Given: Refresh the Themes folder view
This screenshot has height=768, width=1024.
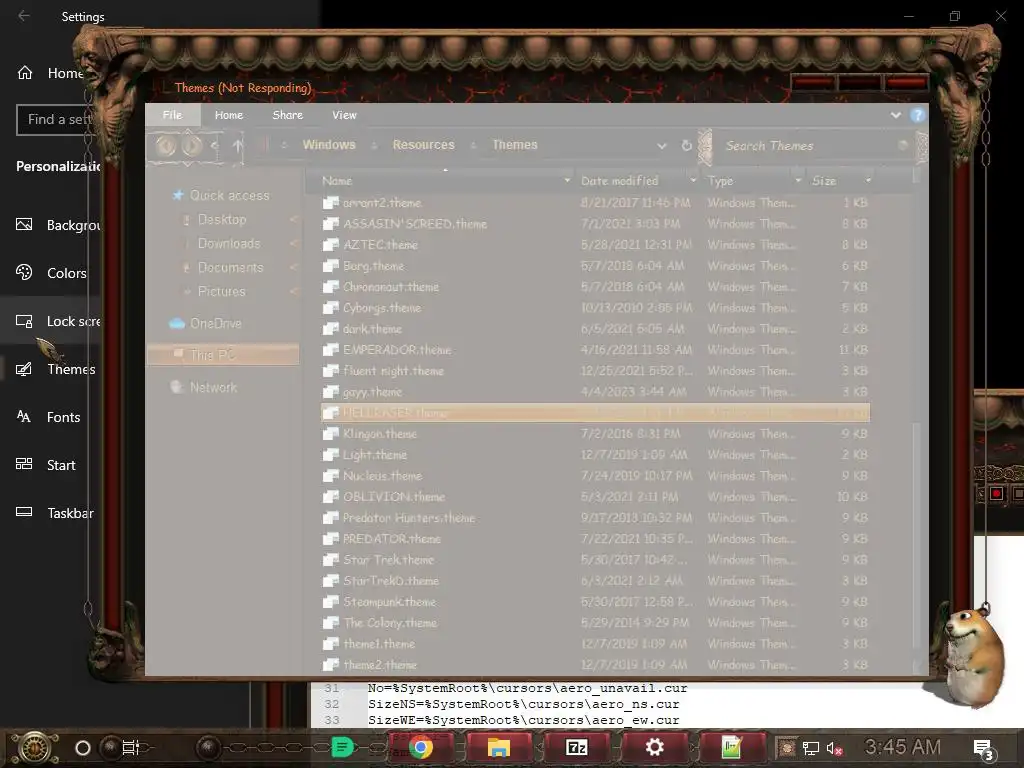Looking at the screenshot, I should (x=686, y=146).
